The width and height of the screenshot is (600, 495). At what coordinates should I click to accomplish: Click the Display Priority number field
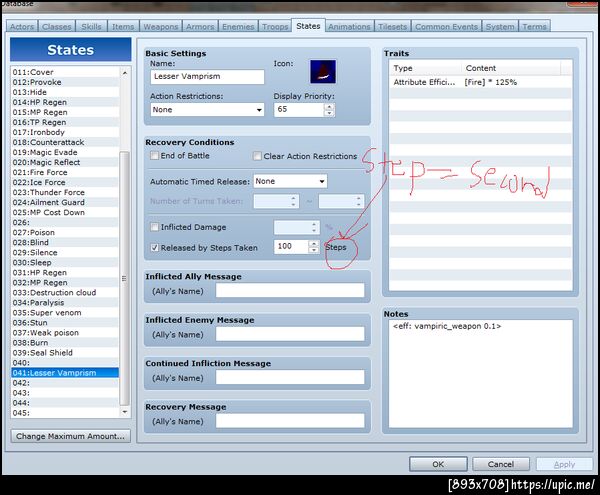click(x=299, y=109)
